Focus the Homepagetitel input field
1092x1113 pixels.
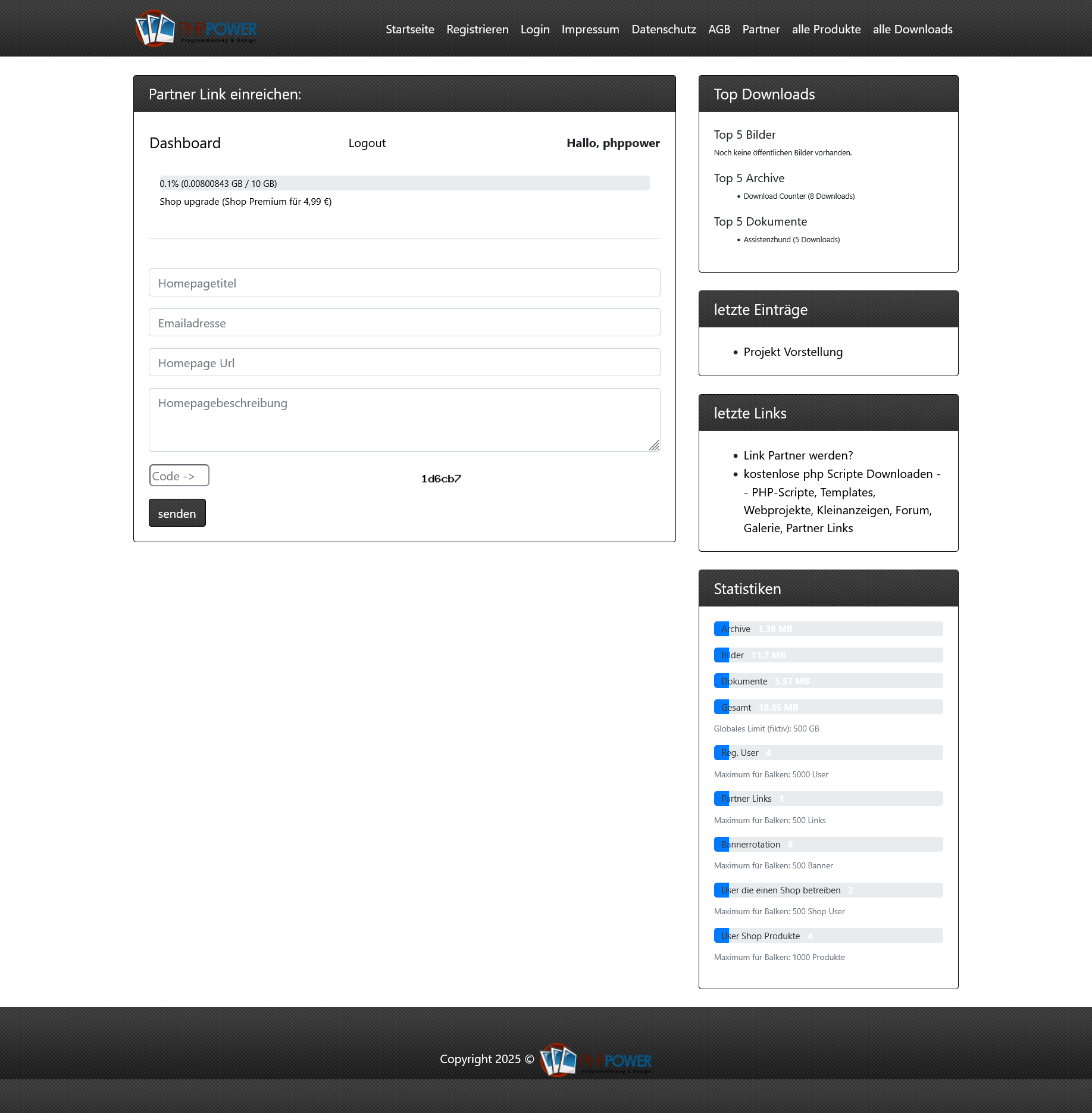click(x=404, y=283)
